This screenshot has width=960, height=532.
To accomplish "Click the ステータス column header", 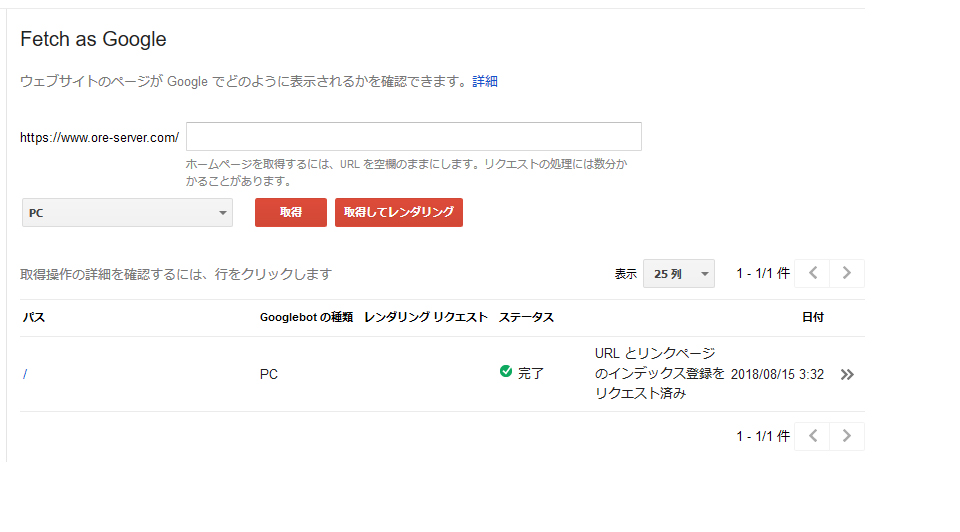I will click(x=526, y=317).
